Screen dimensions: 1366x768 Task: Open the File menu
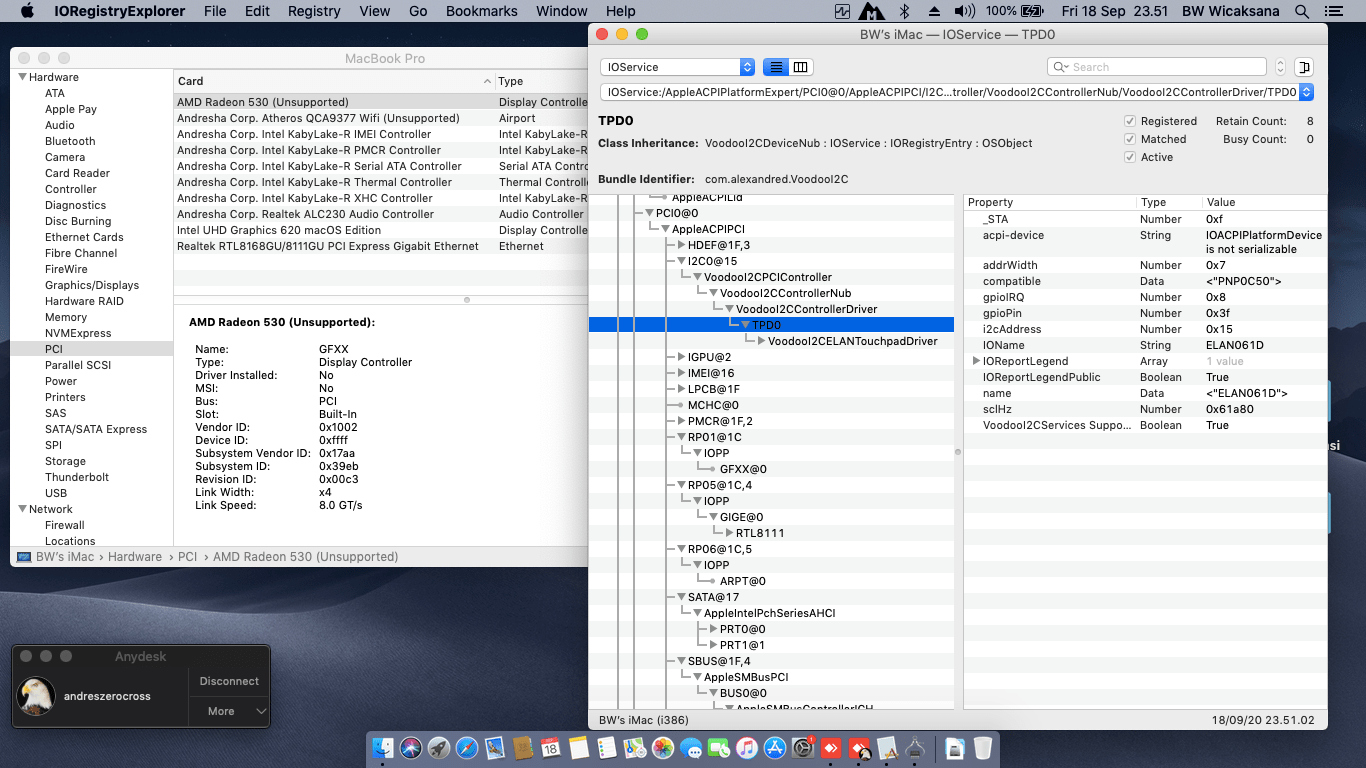(x=215, y=11)
